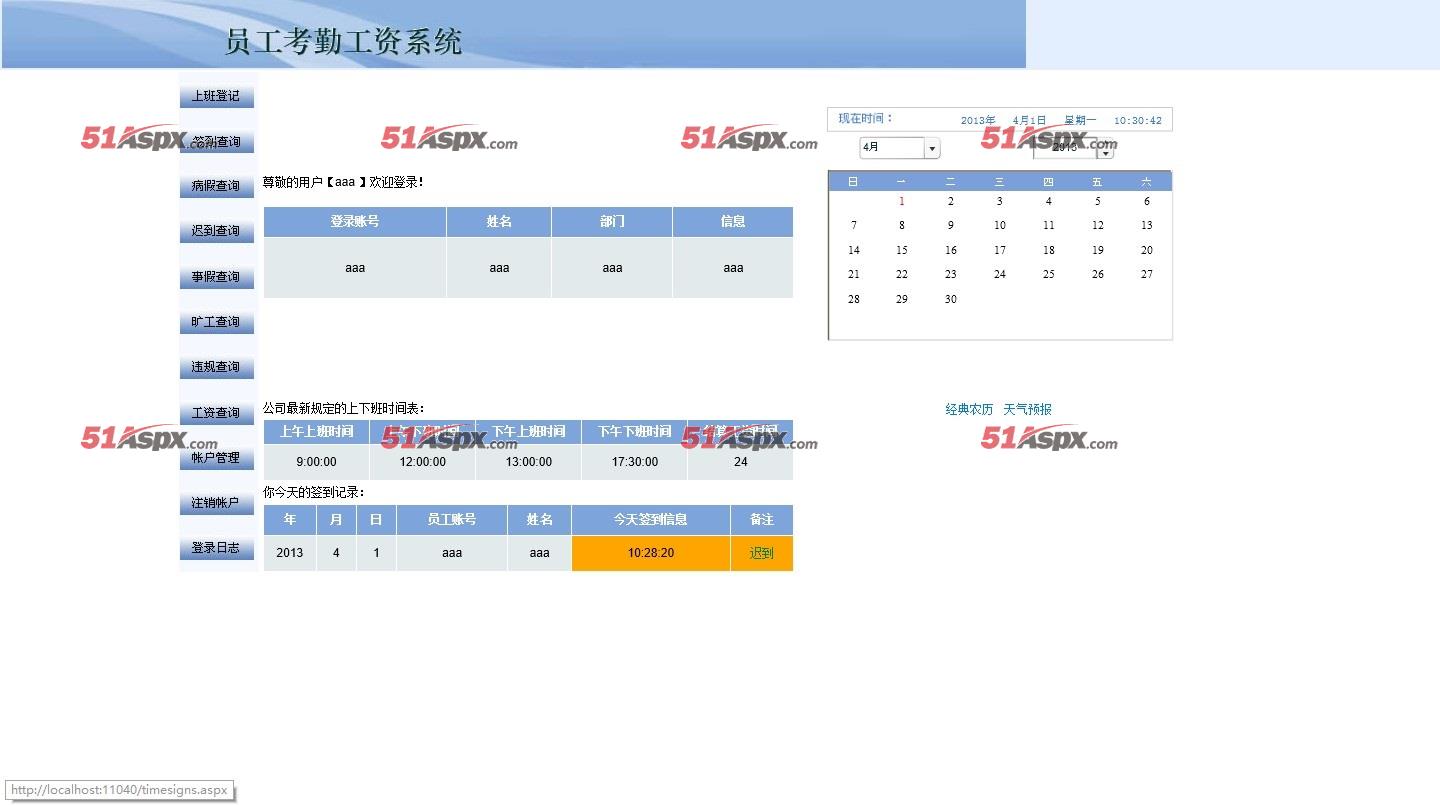Pick day 30 on the calendar
This screenshot has height=805, width=1440.
[x=950, y=299]
